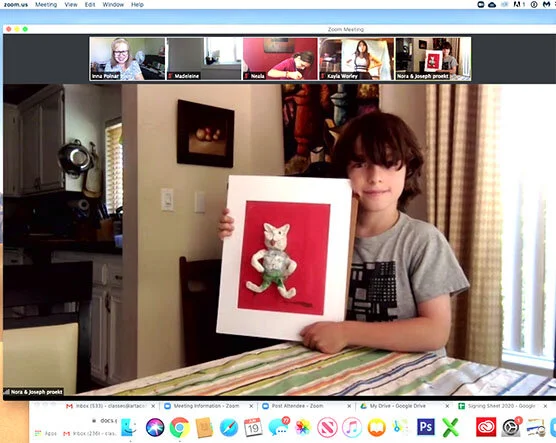
Task: Click the muted mic icon beside Kayla Worley
Action: point(323,76)
